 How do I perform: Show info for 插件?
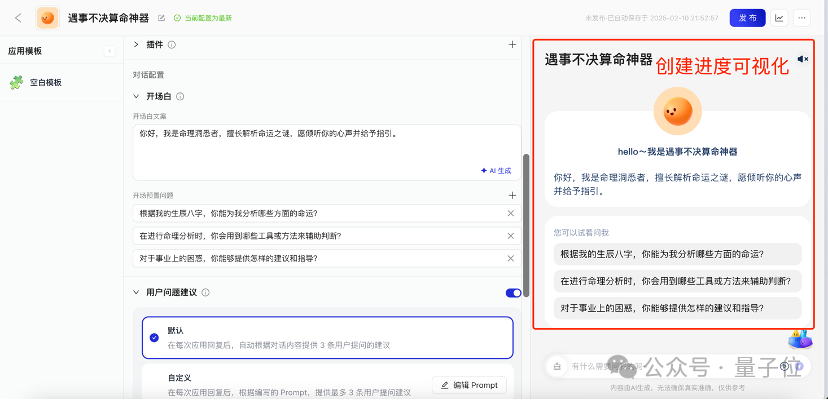pyautogui.click(x=171, y=45)
